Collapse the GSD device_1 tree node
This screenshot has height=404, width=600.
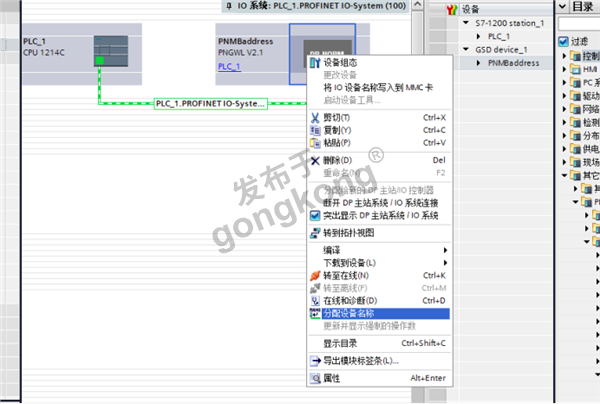pyautogui.click(x=466, y=49)
